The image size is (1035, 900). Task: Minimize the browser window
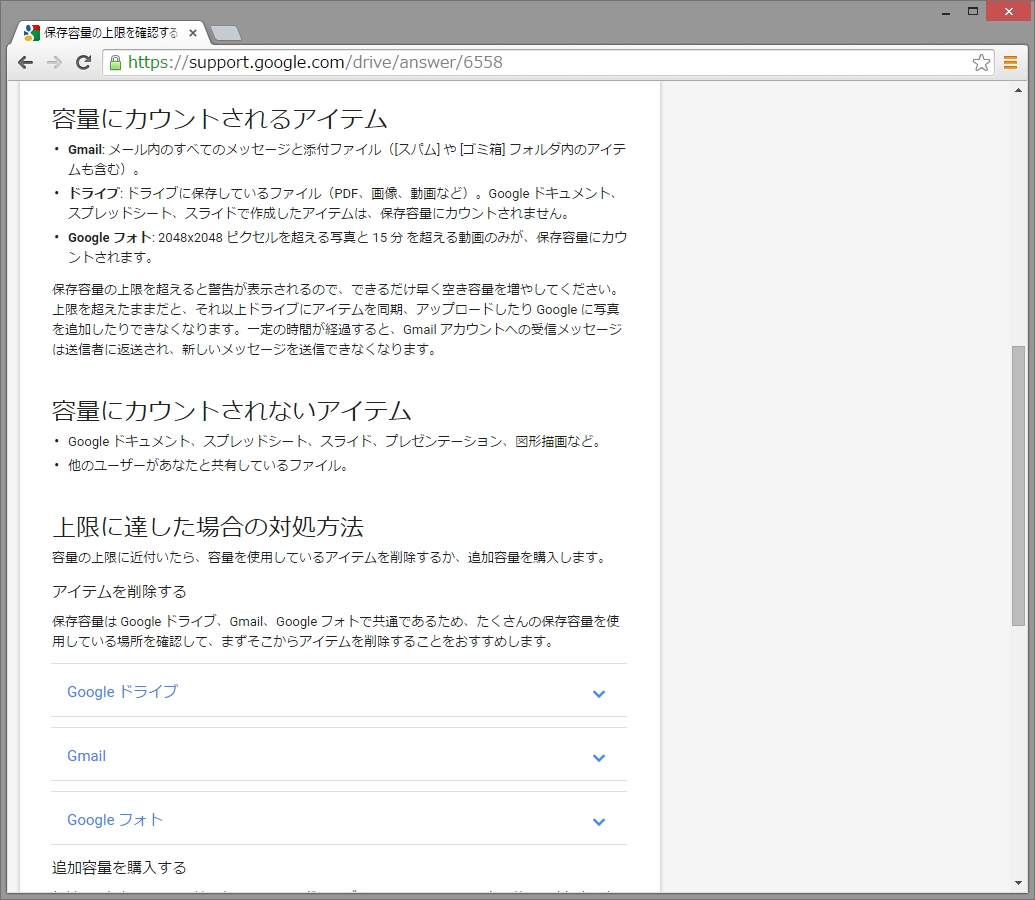click(946, 12)
